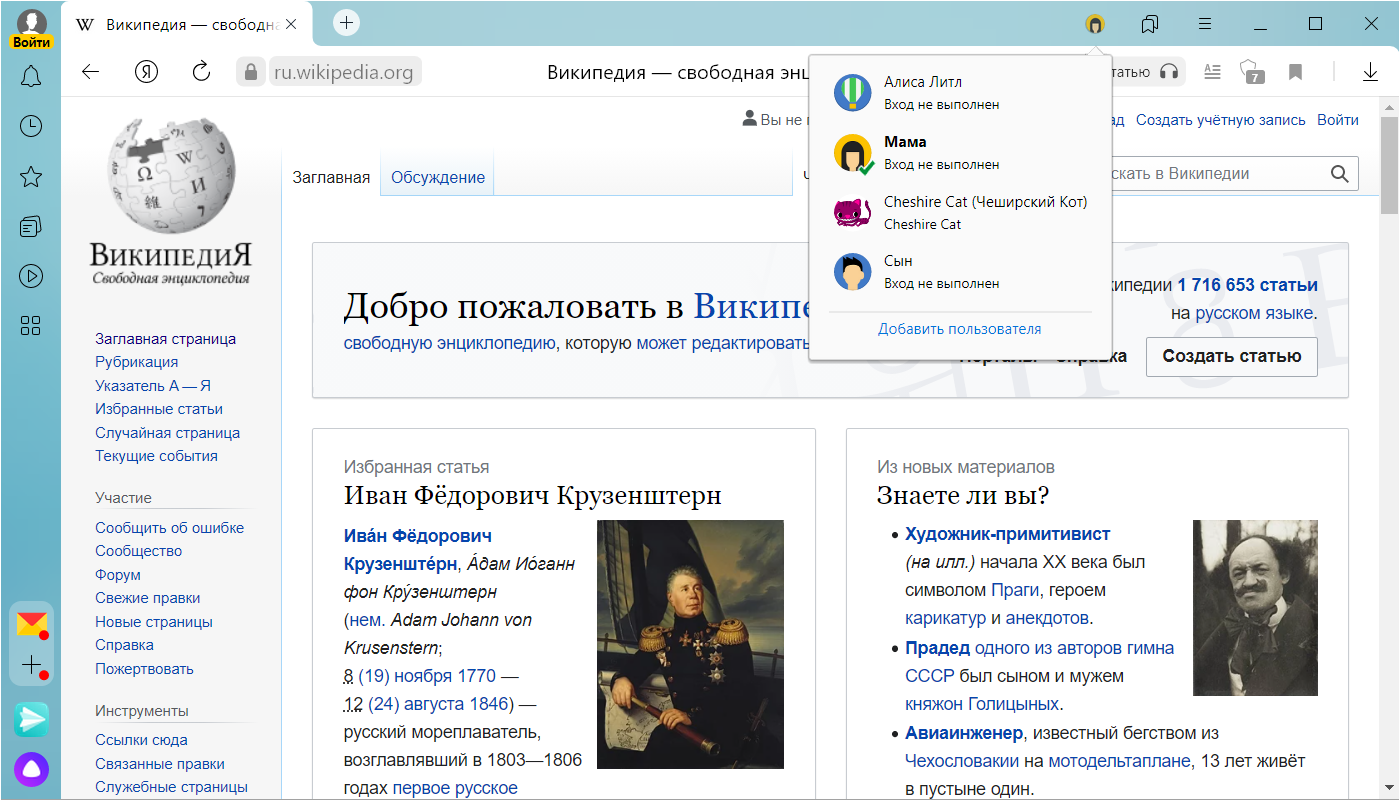Click the padlock site security icon
The image size is (1400, 800).
[x=250, y=72]
